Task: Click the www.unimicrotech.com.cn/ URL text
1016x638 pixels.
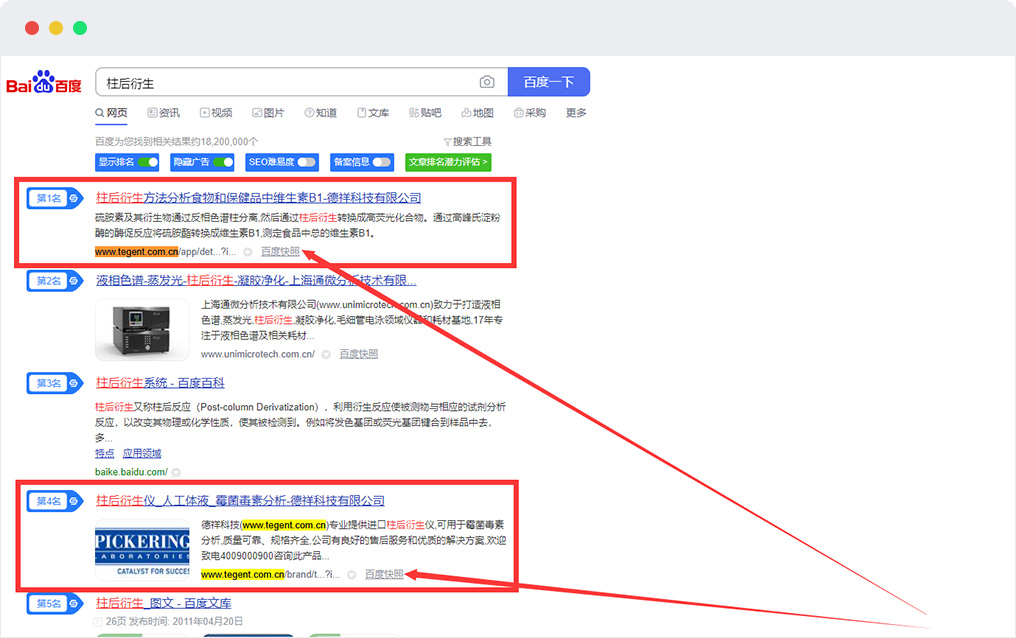Action: click(258, 354)
